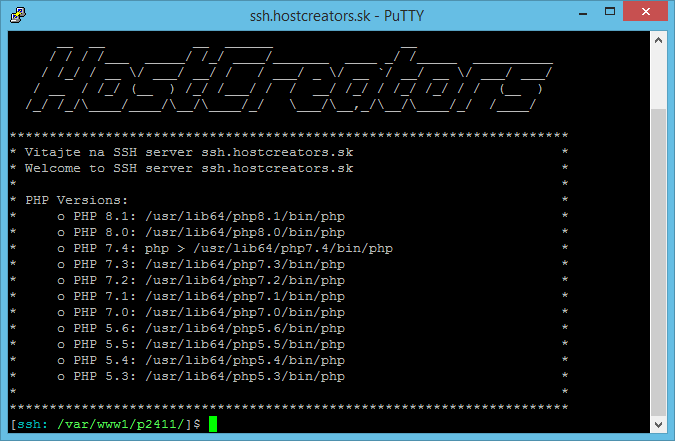This screenshot has width=675, height=441.
Task: Click the PHP 7.3 path line
Action: 201,264
